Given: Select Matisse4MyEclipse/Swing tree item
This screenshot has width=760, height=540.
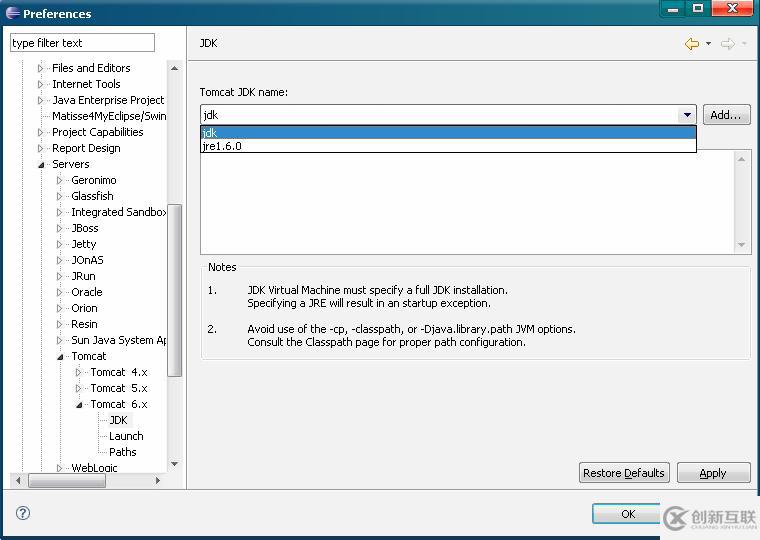Looking at the screenshot, I should (109, 116).
